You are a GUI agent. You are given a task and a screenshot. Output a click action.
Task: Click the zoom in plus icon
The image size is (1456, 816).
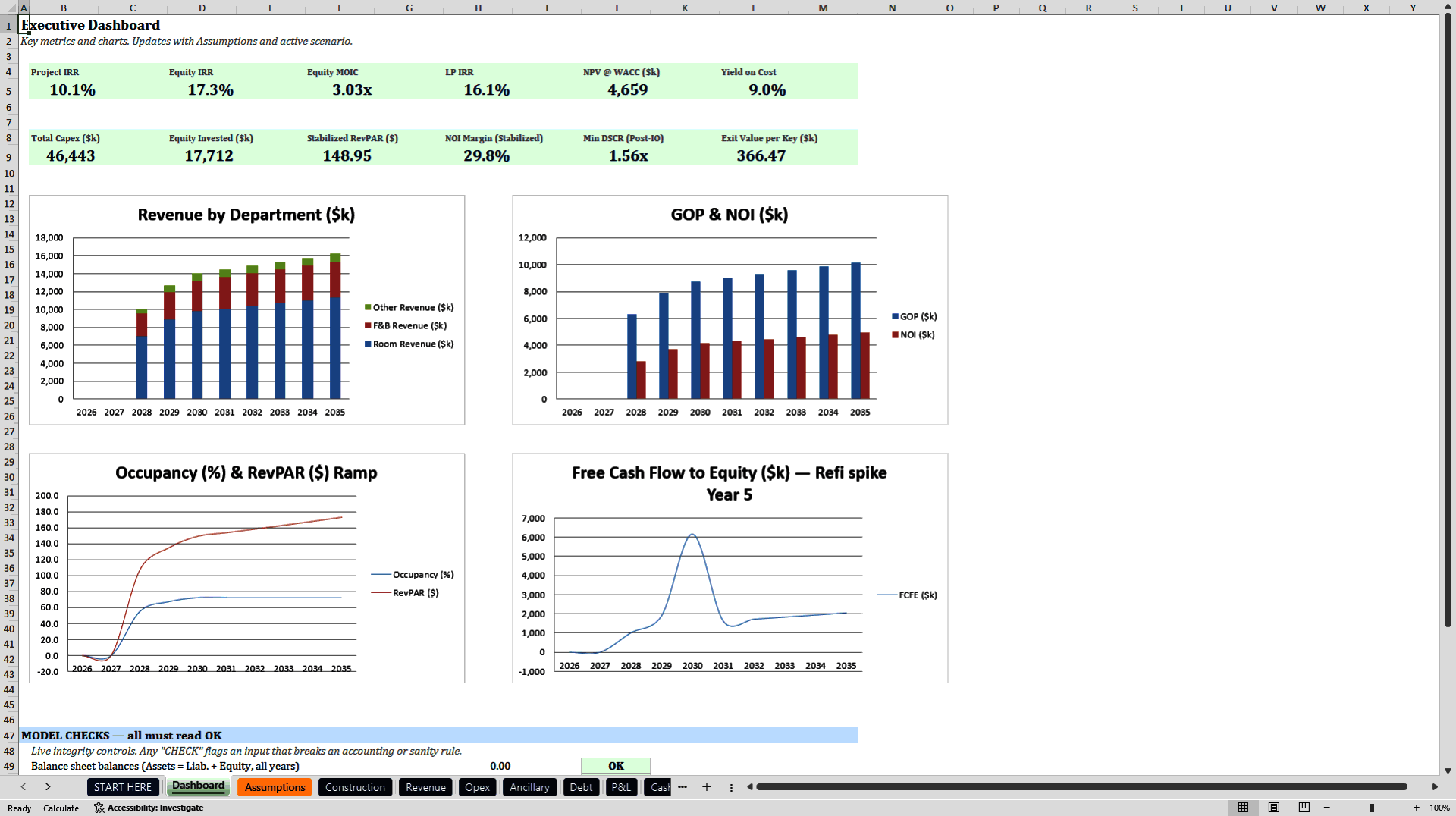tap(1416, 808)
